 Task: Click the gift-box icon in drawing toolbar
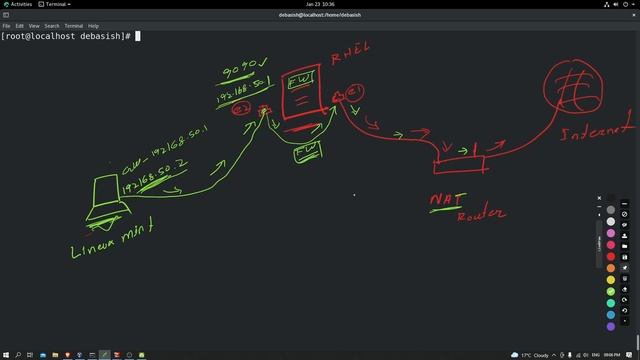(x=624, y=257)
